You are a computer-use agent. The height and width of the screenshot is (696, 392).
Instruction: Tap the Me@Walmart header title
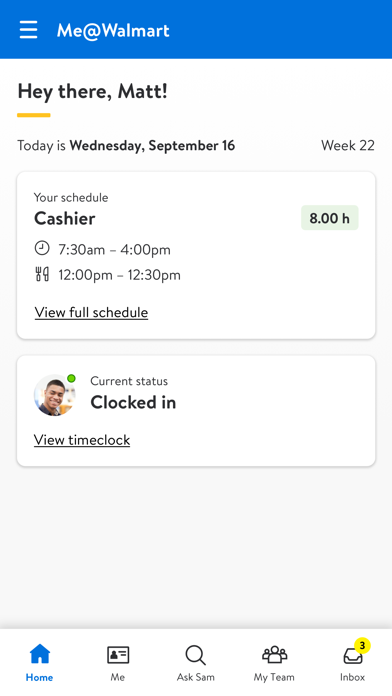click(113, 31)
